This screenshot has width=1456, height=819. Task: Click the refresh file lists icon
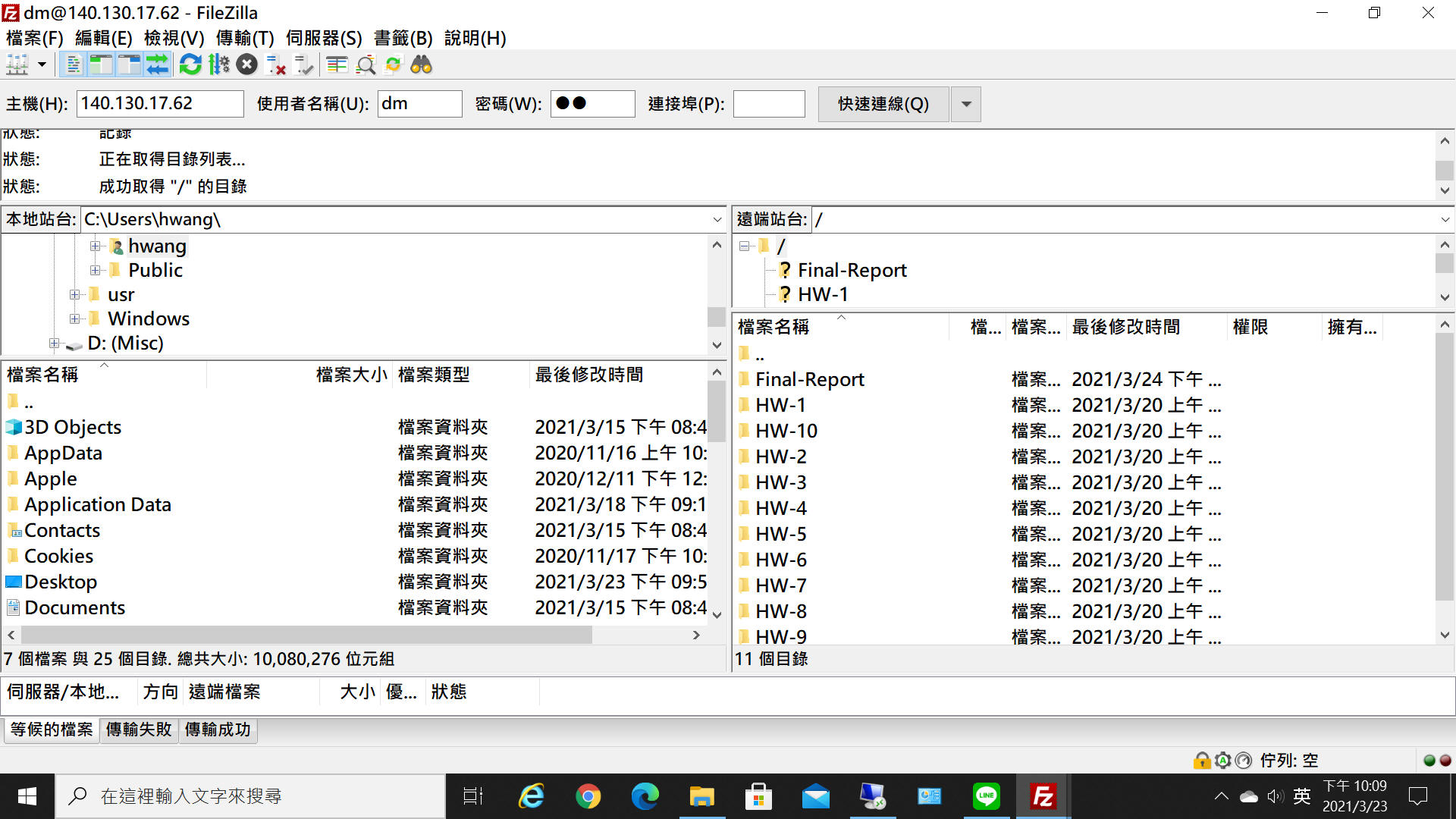pos(190,65)
